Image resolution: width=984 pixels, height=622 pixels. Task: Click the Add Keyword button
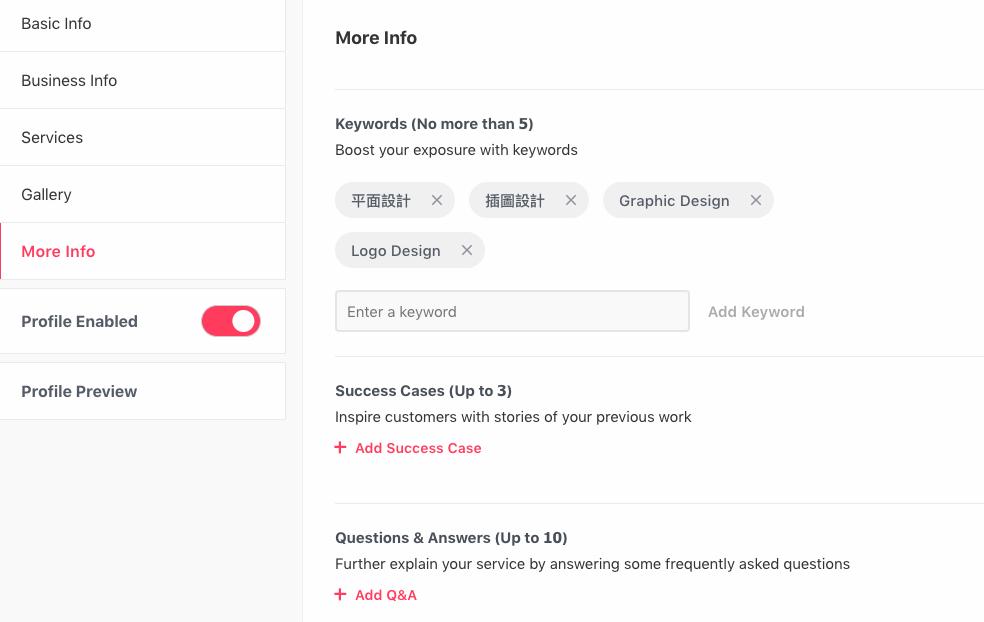point(756,312)
